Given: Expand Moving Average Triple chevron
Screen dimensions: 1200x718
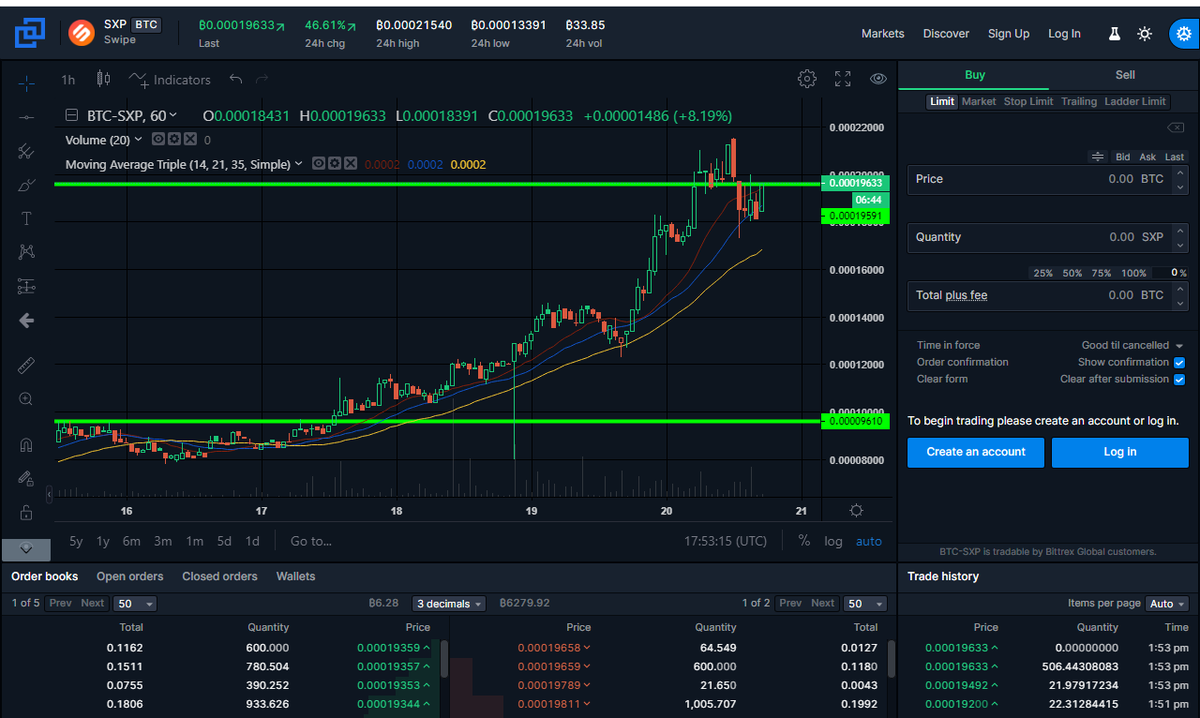Looking at the screenshot, I should pos(298,164).
